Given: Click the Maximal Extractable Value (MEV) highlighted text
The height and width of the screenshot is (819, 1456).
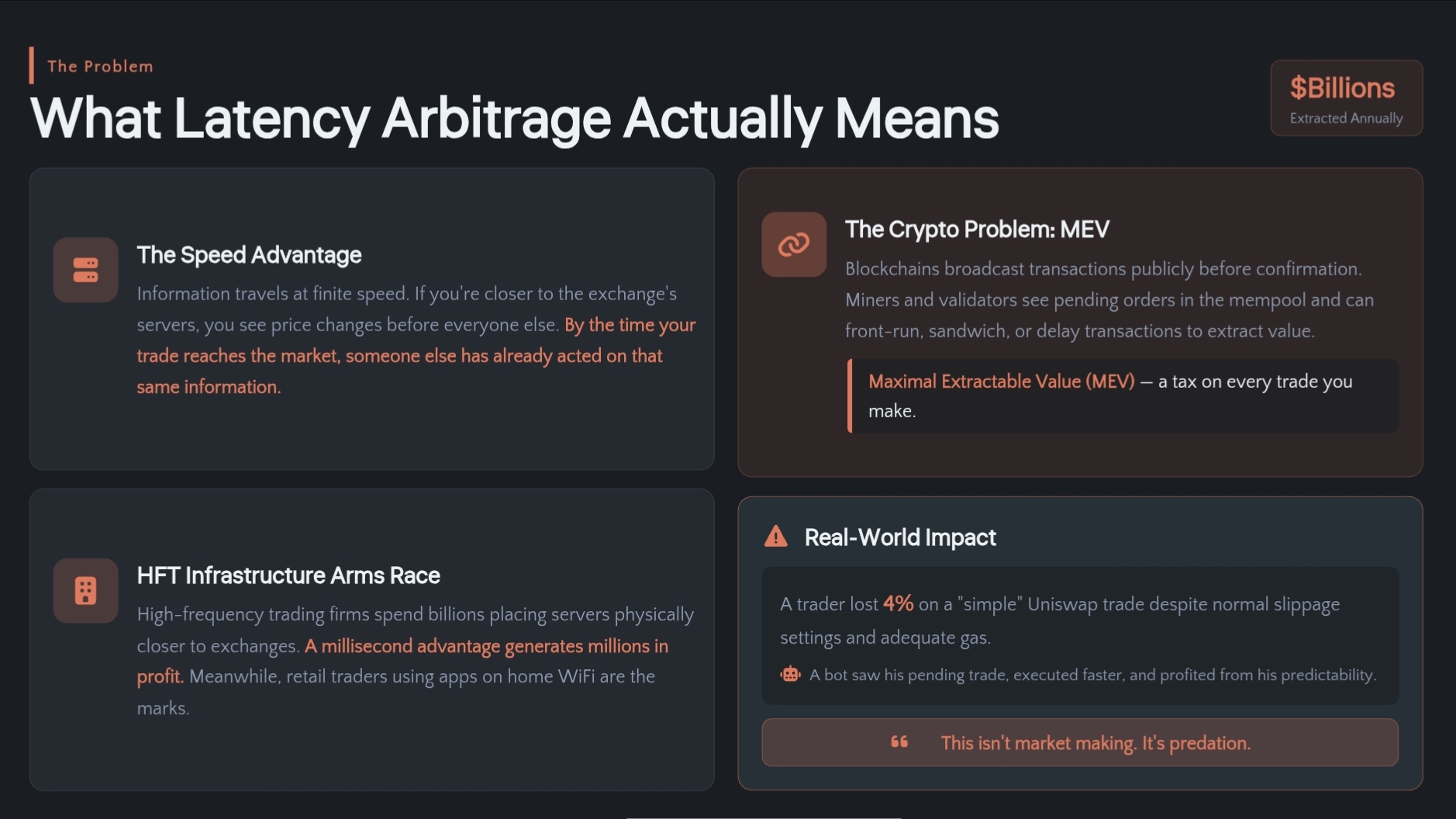Looking at the screenshot, I should click(x=1001, y=381).
